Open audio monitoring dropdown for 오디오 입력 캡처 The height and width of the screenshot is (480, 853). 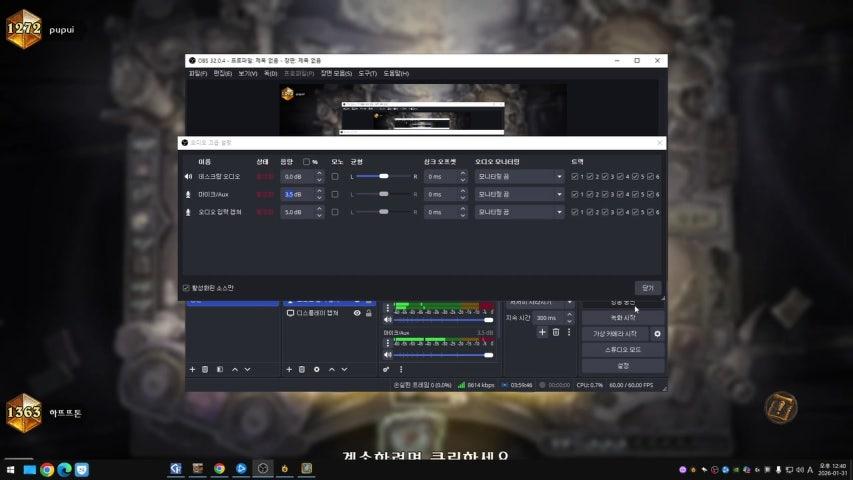coord(520,212)
